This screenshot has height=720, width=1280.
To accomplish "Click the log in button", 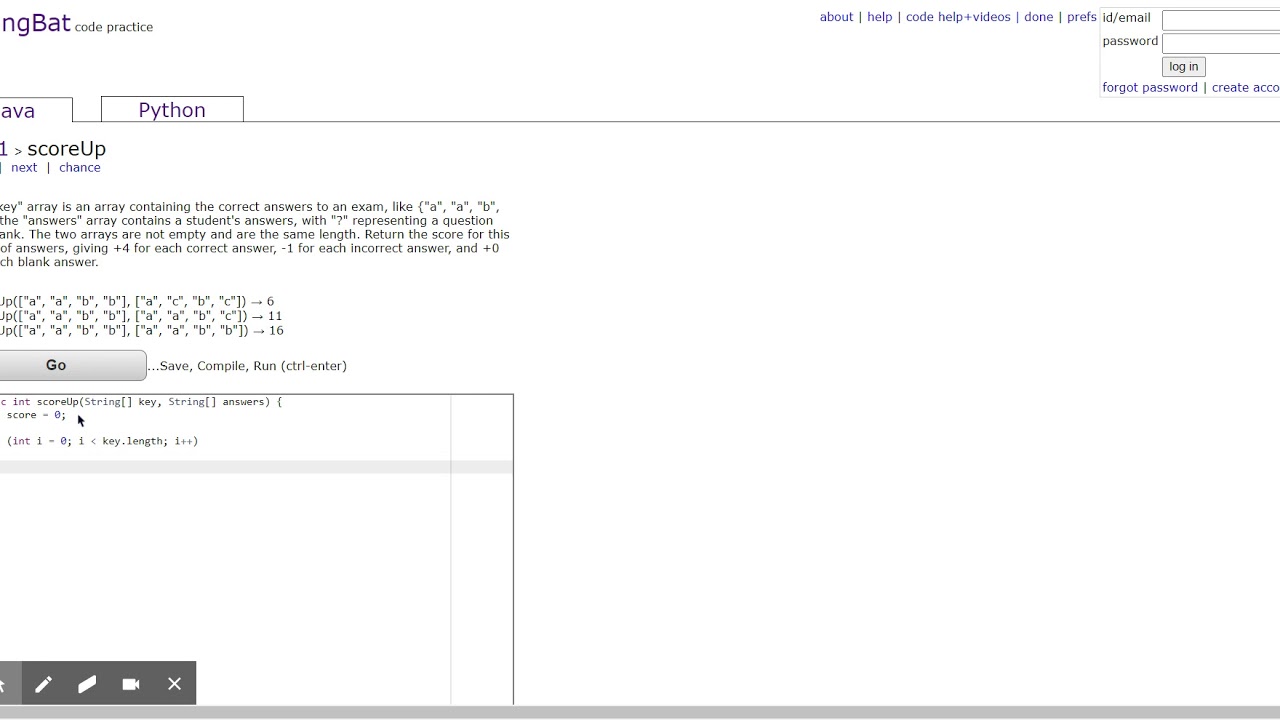I will click(1183, 66).
